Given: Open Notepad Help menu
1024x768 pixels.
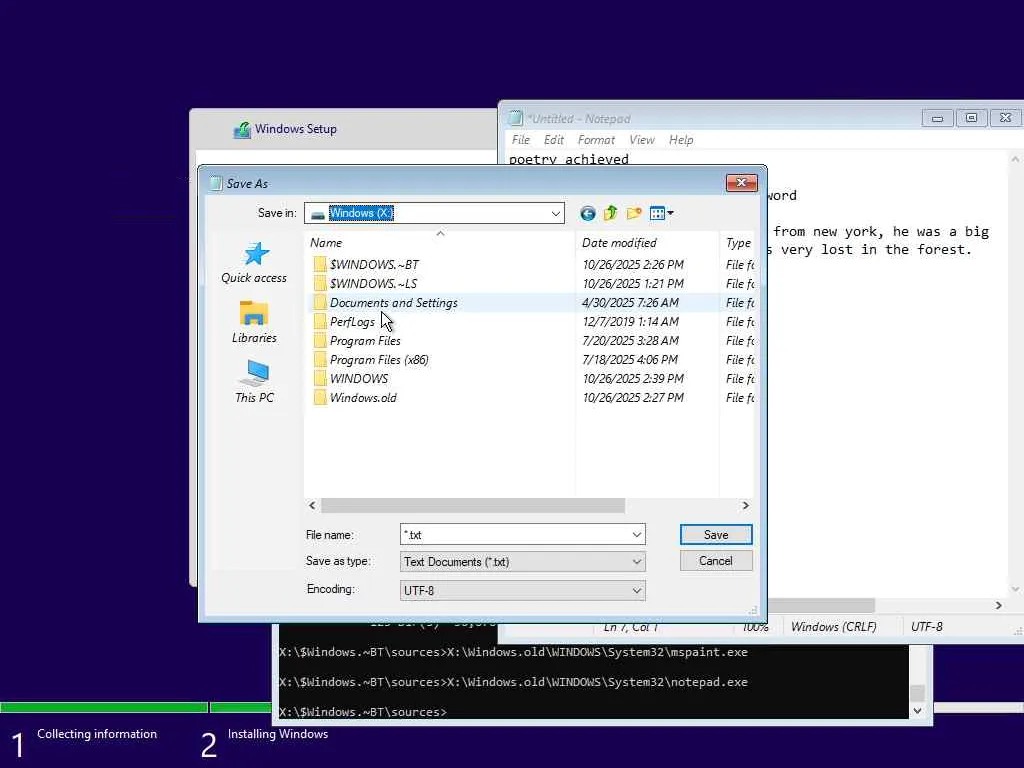Looking at the screenshot, I should [x=681, y=140].
